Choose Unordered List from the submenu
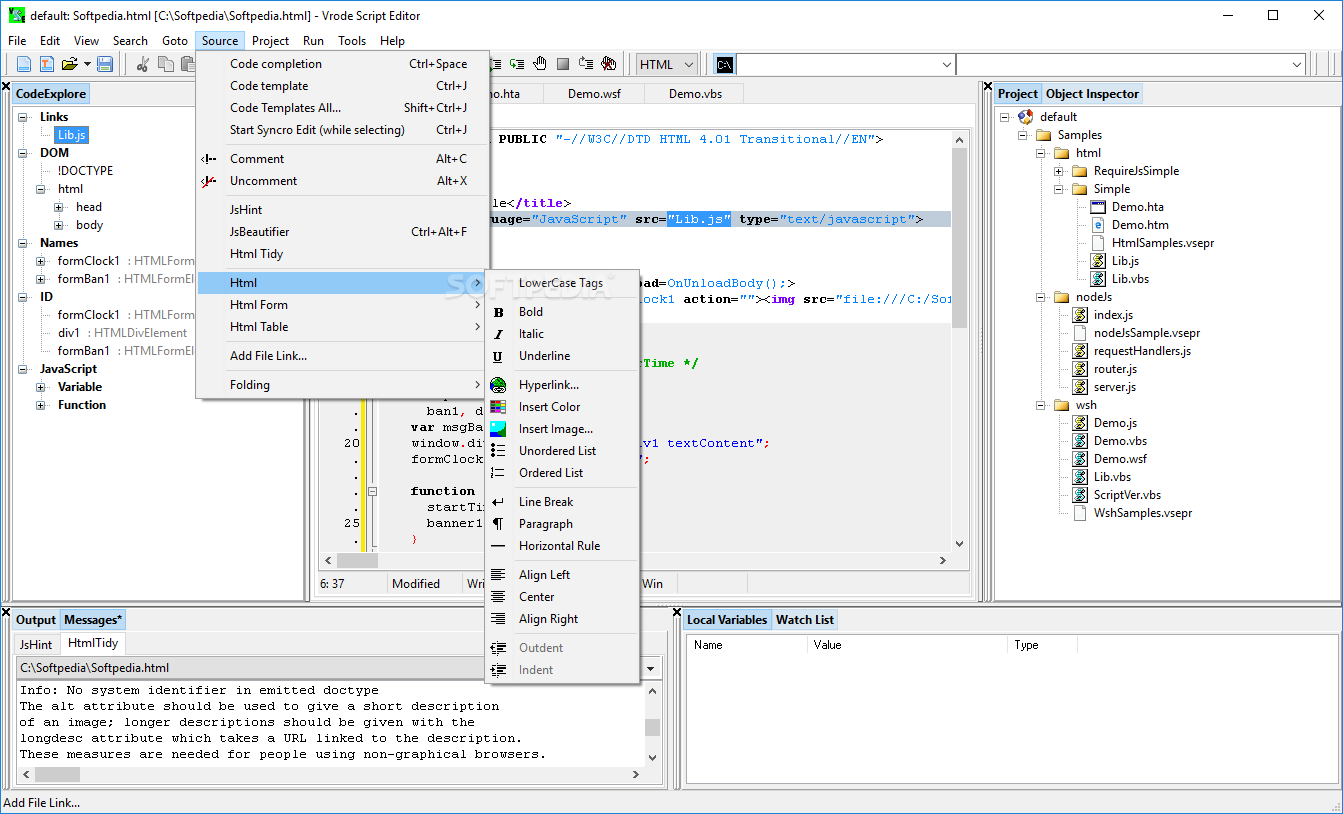1343x814 pixels. 562,451
